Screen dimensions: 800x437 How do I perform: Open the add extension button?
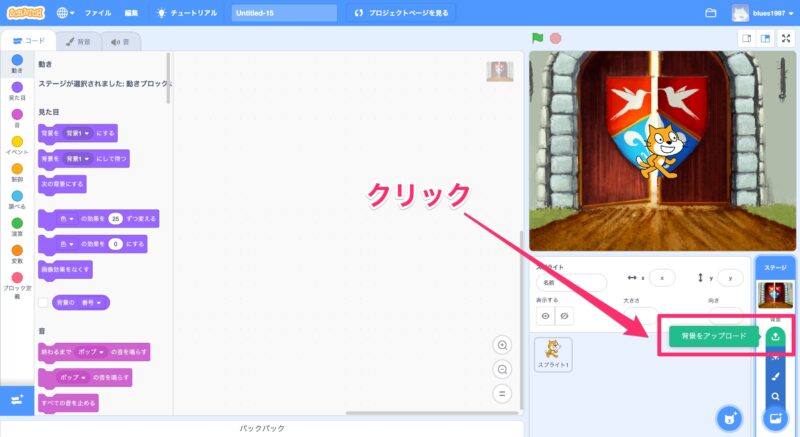[x=16, y=400]
